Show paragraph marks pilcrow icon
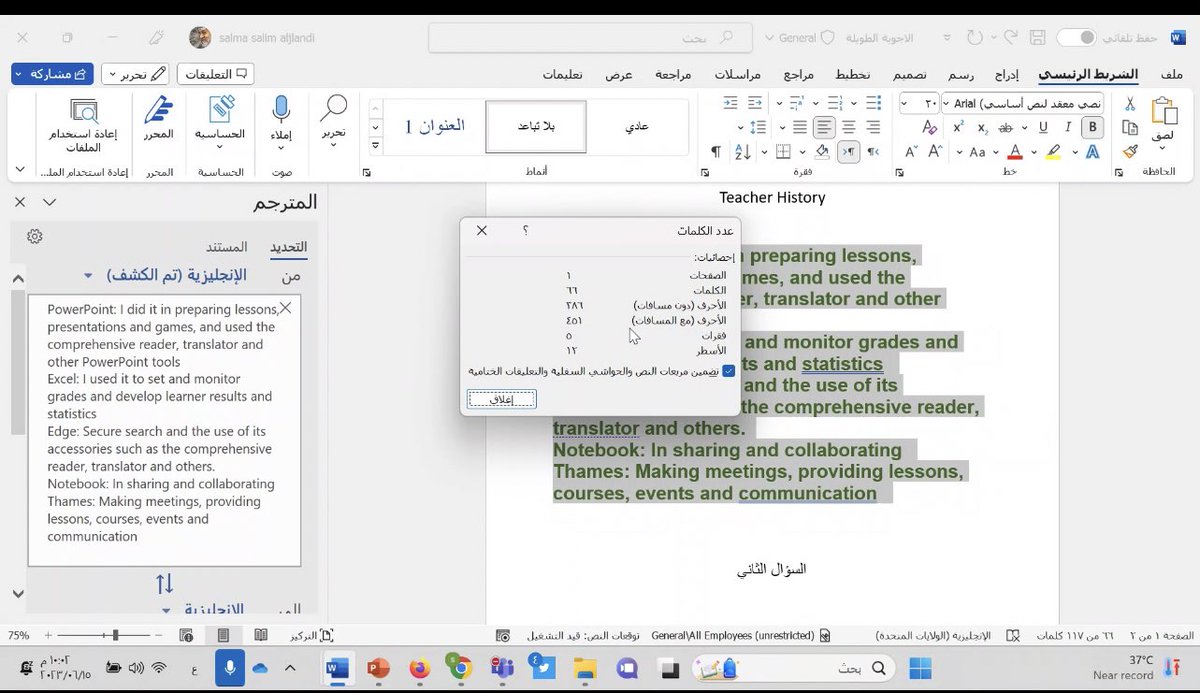 click(716, 152)
